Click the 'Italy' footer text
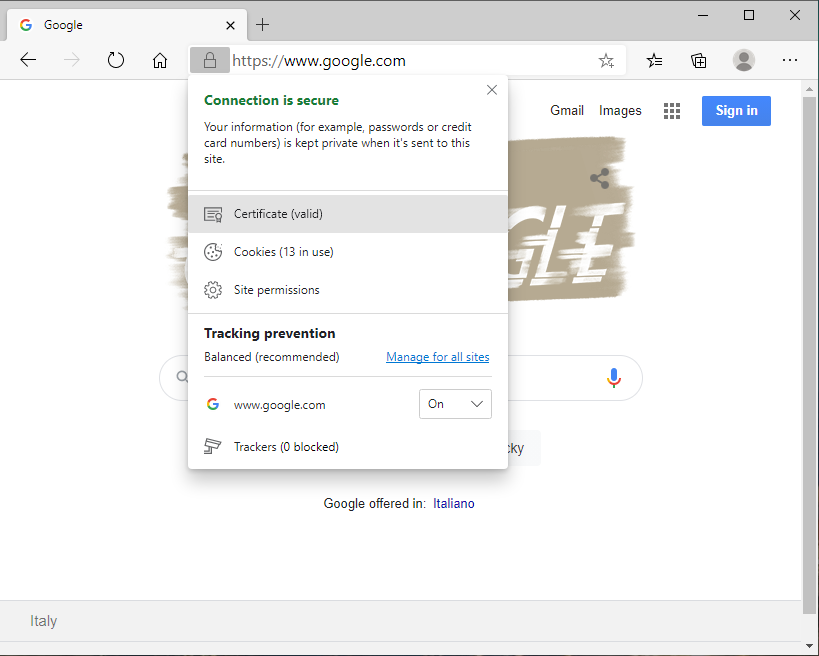The height and width of the screenshot is (656, 819). (43, 620)
